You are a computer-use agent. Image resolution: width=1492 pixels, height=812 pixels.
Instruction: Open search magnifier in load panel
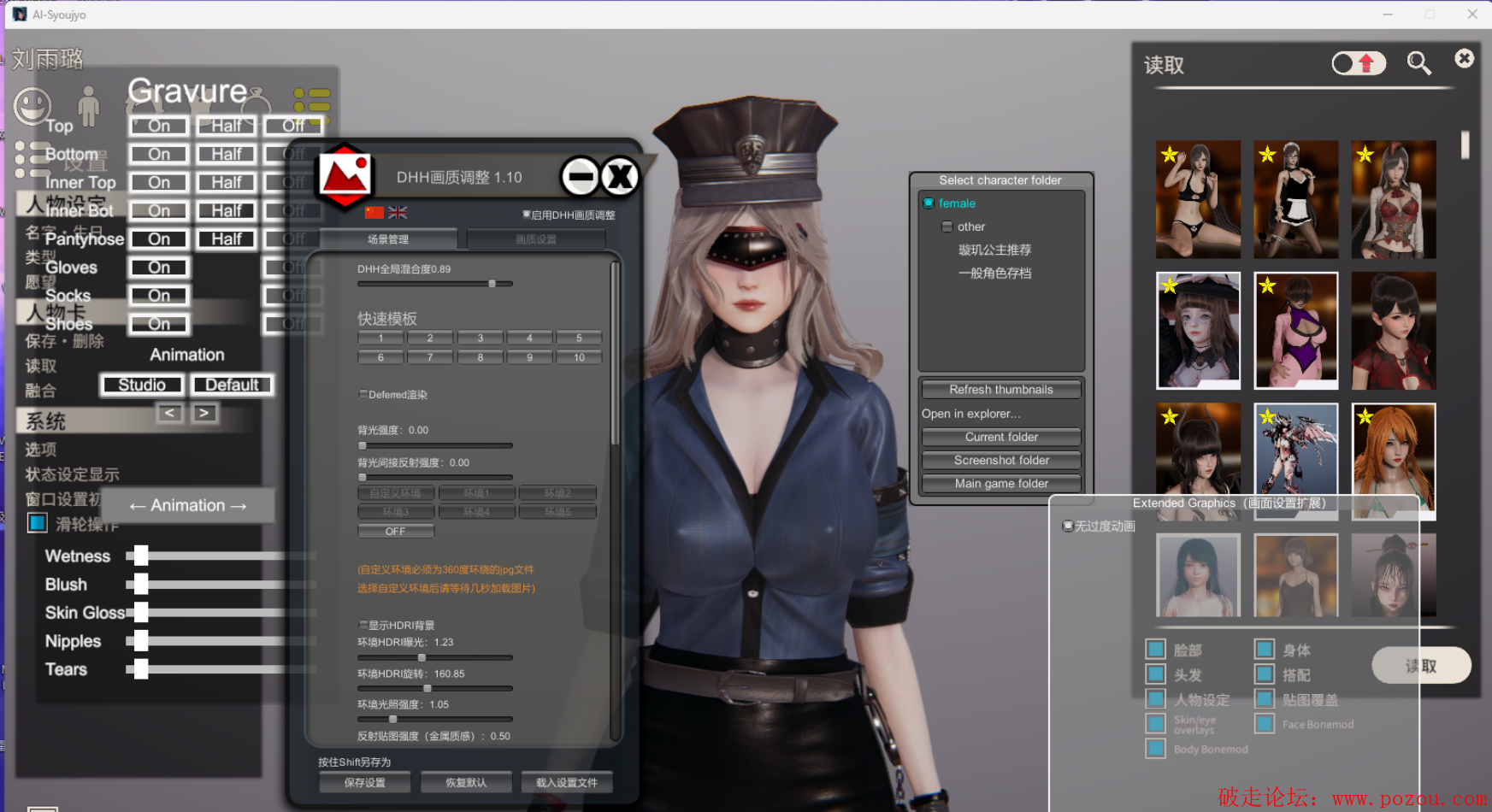(x=1419, y=63)
